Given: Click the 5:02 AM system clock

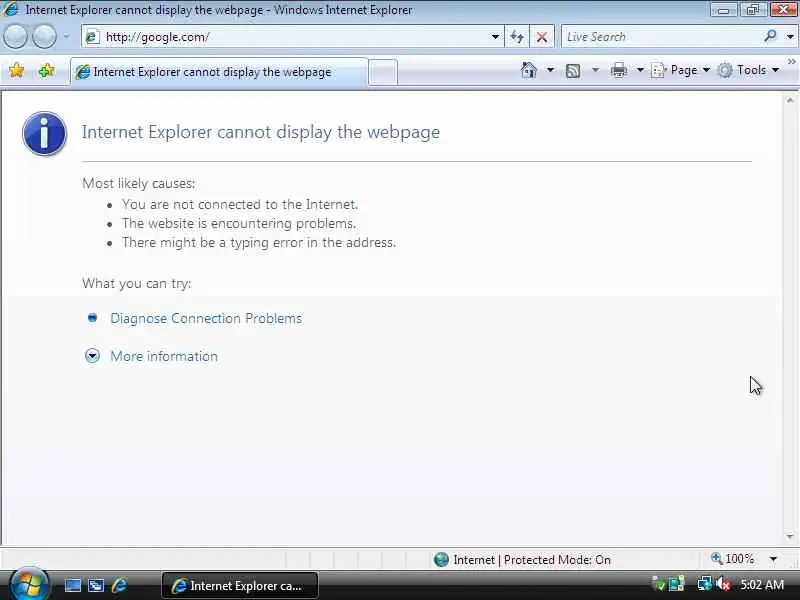Looking at the screenshot, I should (x=762, y=585).
